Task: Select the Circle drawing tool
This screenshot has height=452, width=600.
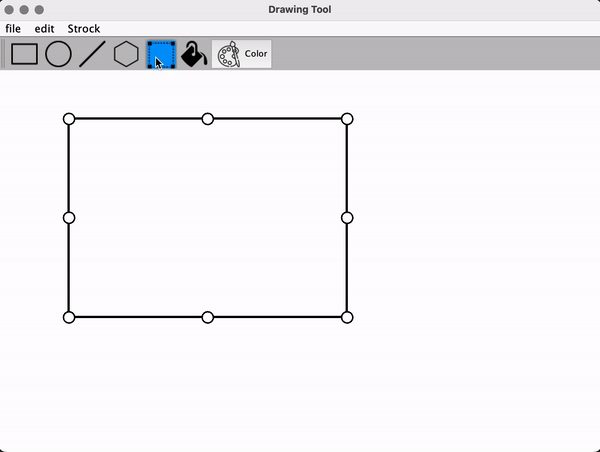Action: (x=58, y=54)
